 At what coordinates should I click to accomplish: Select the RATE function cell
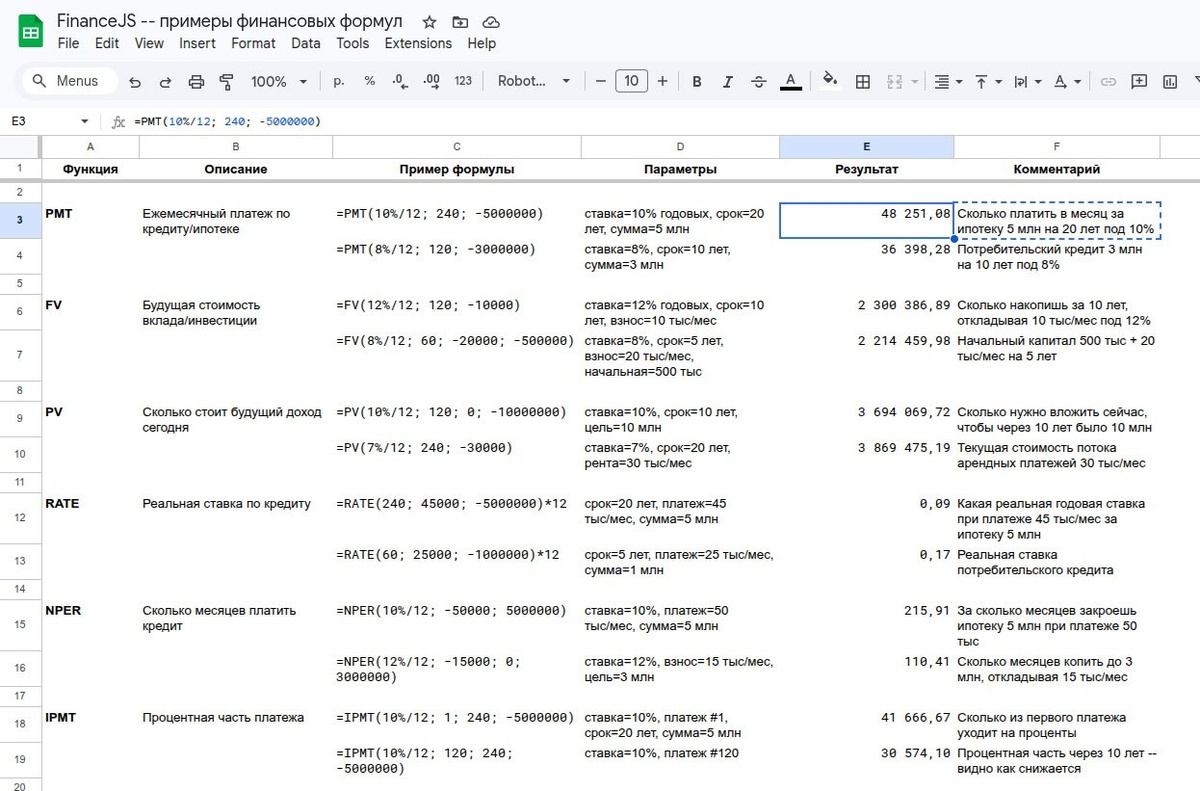90,517
